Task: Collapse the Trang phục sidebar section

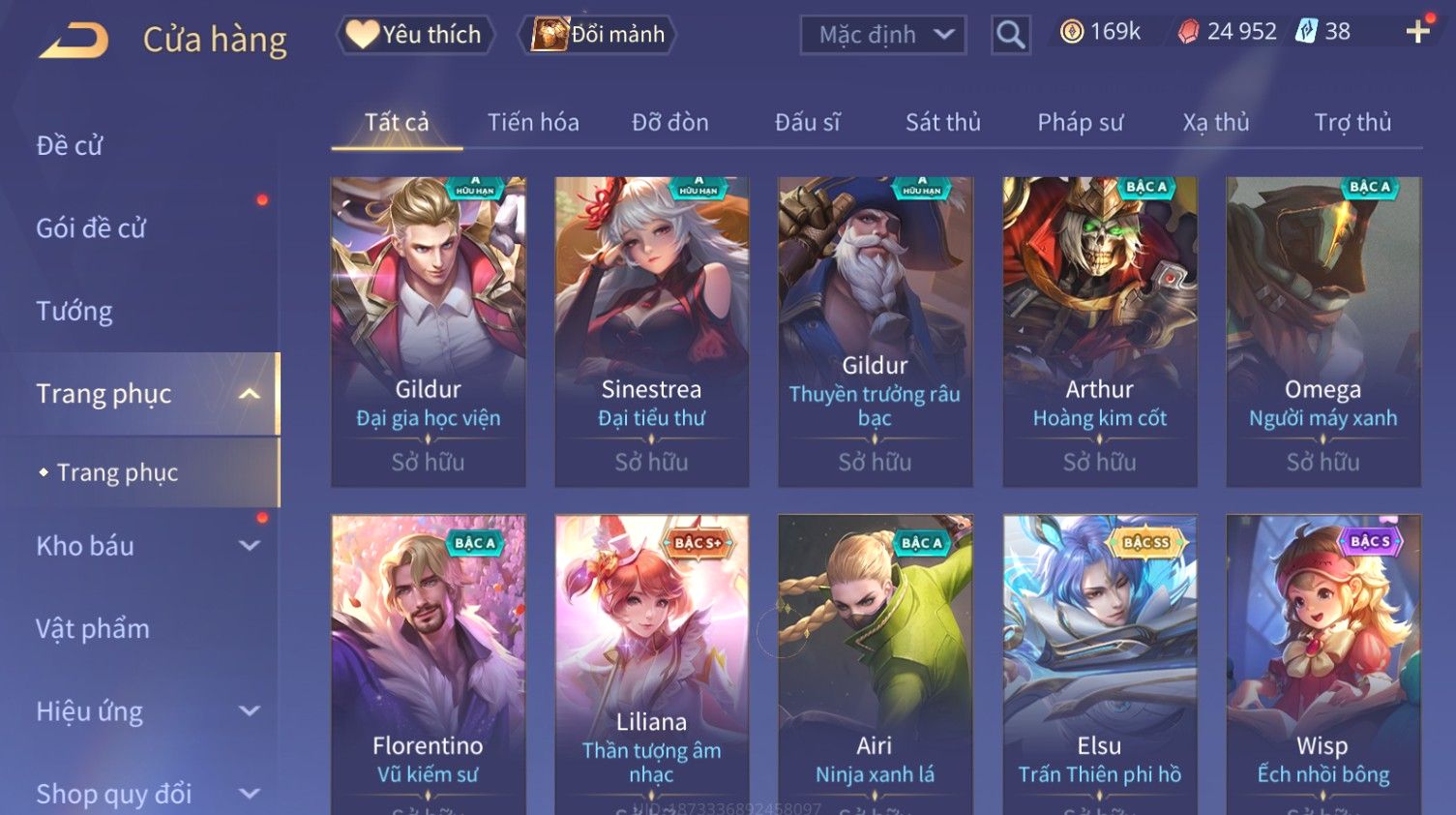Action: 250,394
